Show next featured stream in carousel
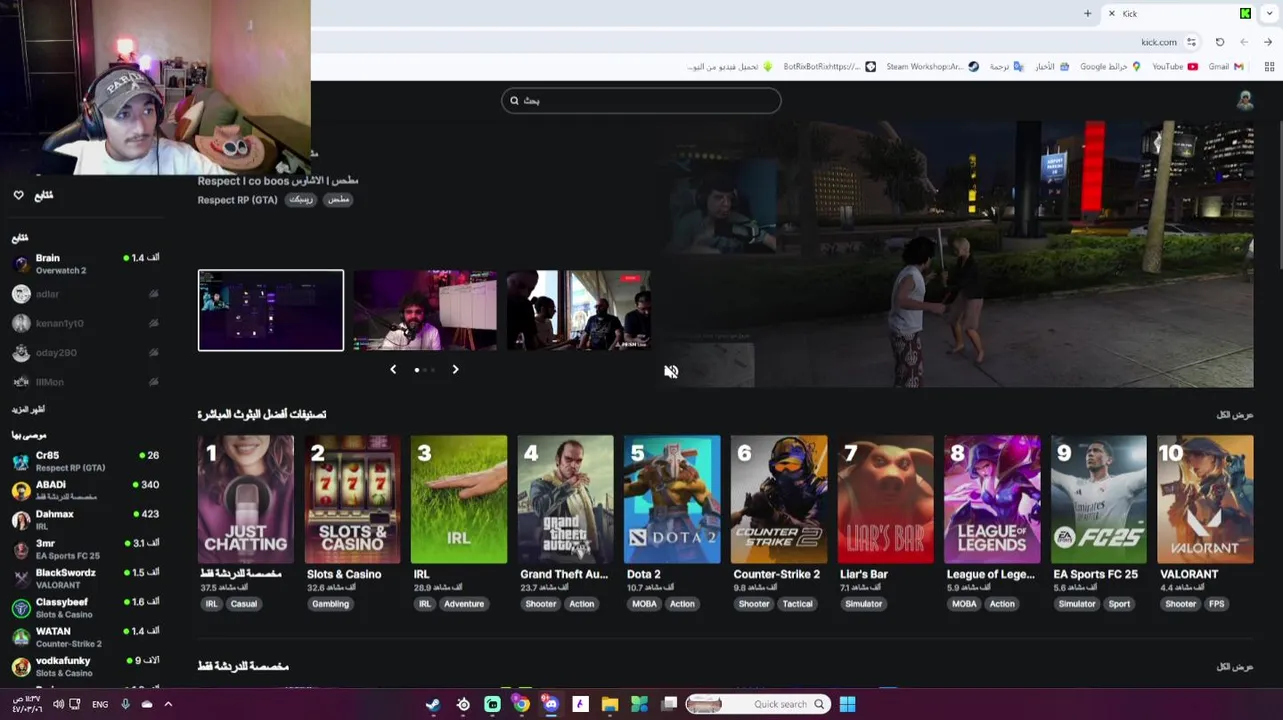The width and height of the screenshot is (1283, 720). point(455,369)
